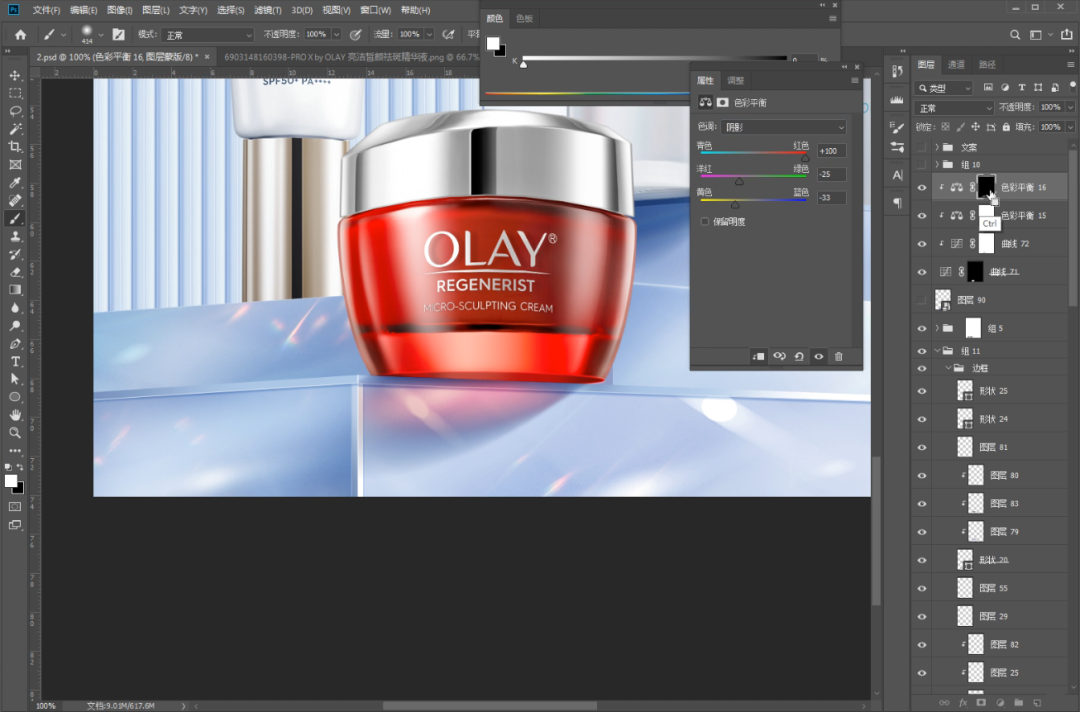Show the 图层 90 layer
Viewport: 1080px width, 712px height.
[x=922, y=300]
